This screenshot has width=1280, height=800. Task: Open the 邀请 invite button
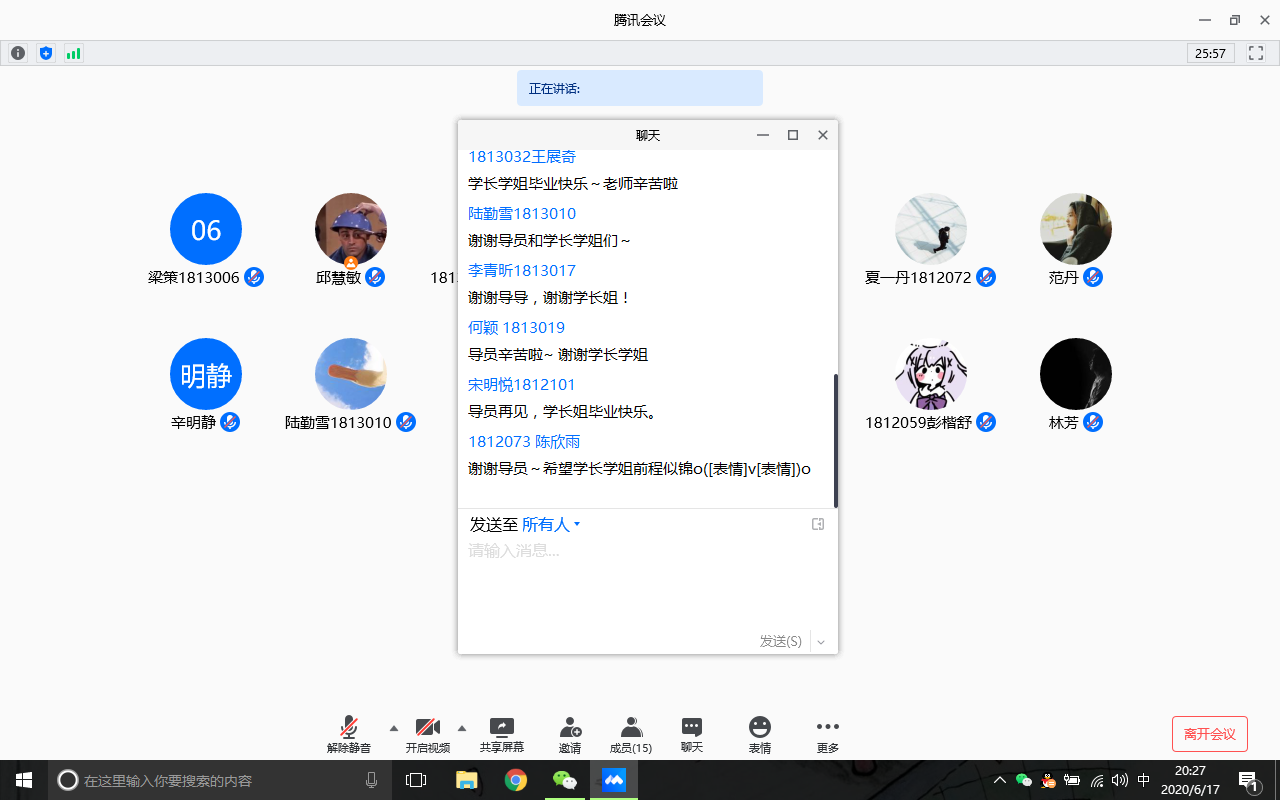(x=570, y=735)
